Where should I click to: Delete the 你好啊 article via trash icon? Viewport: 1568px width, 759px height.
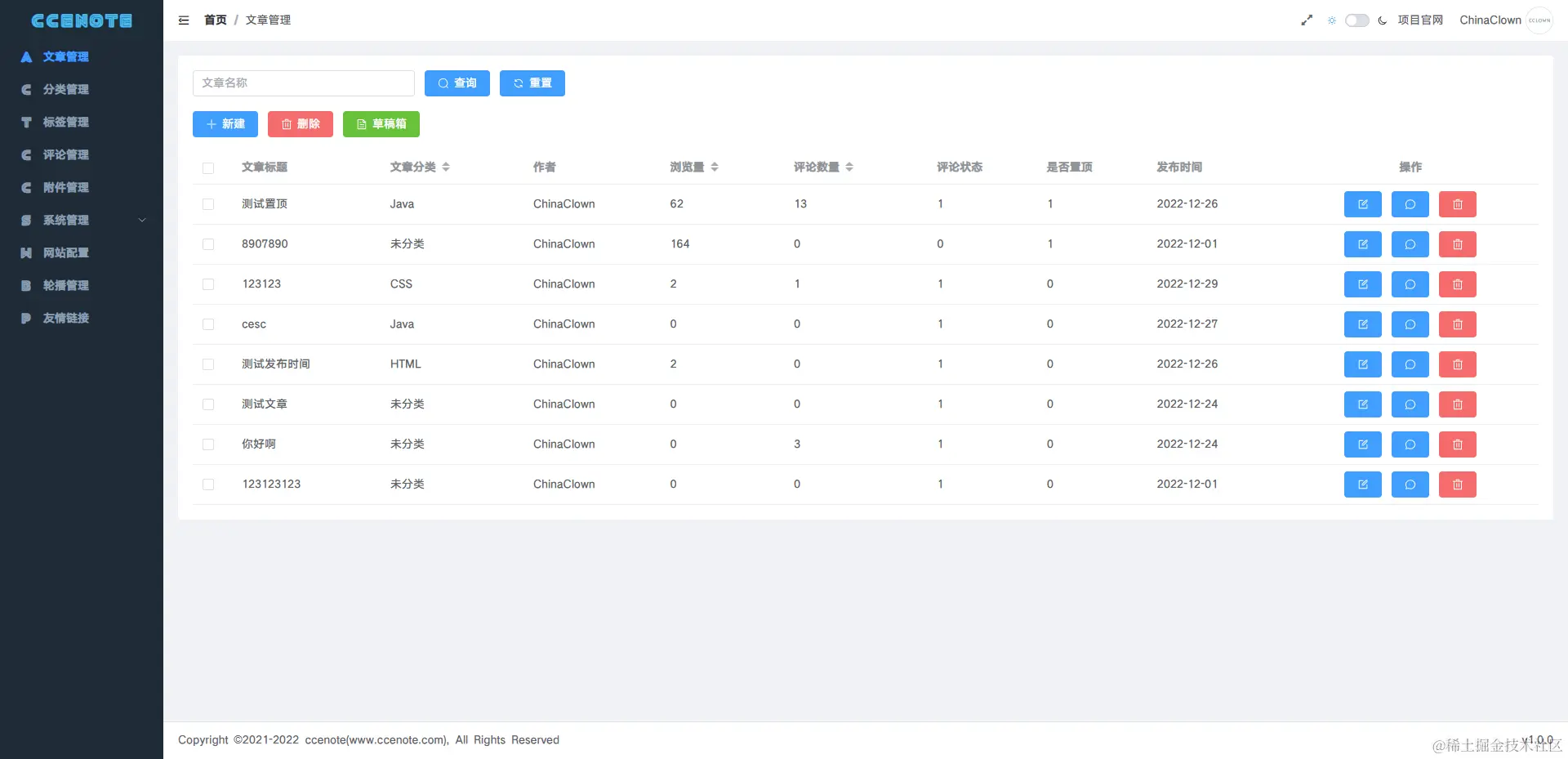click(x=1458, y=444)
